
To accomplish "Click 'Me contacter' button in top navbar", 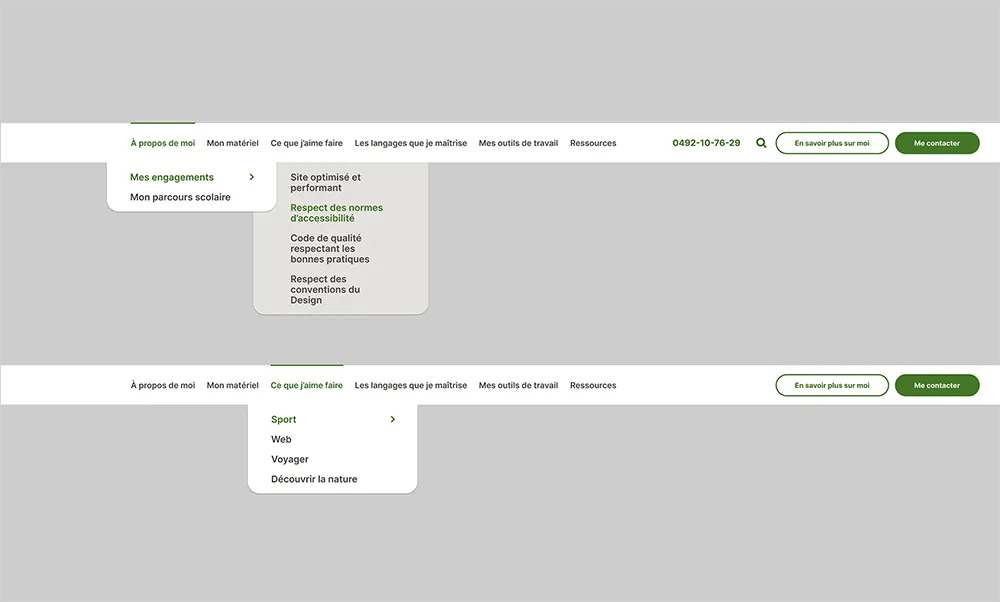I will (x=937, y=143).
